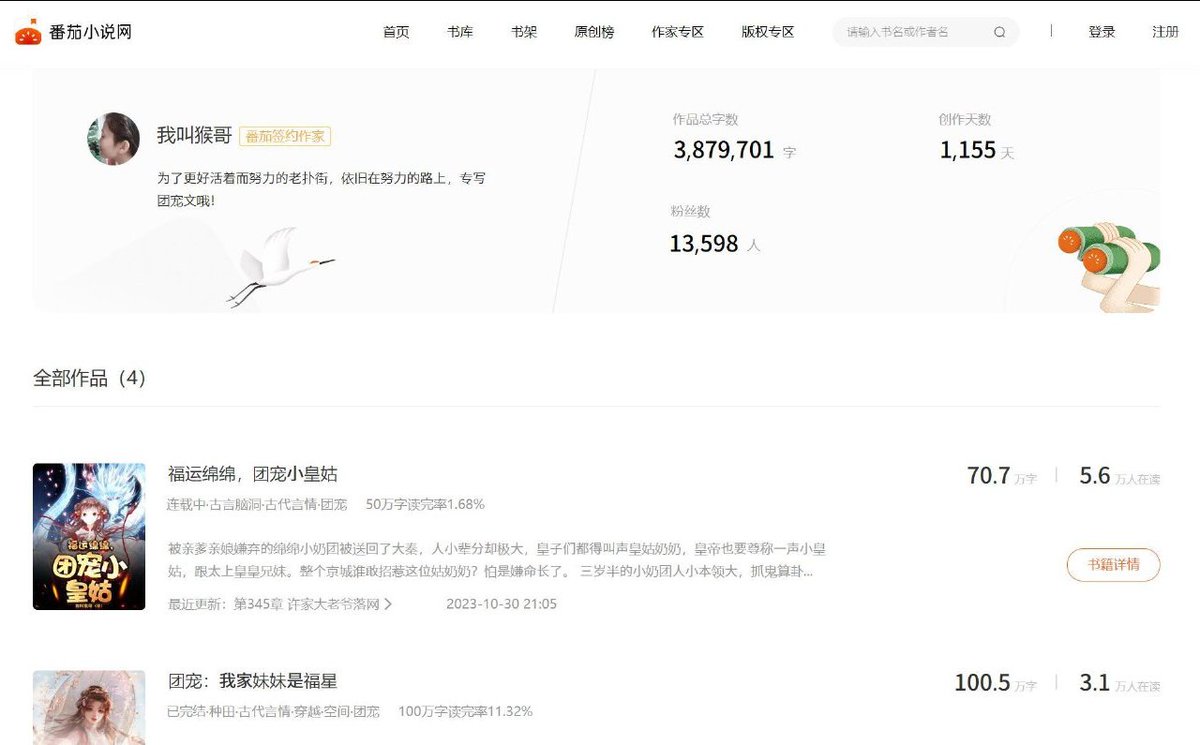Click 50万字读完率1.68% text
This screenshot has height=745, width=1200.
[x=425, y=504]
